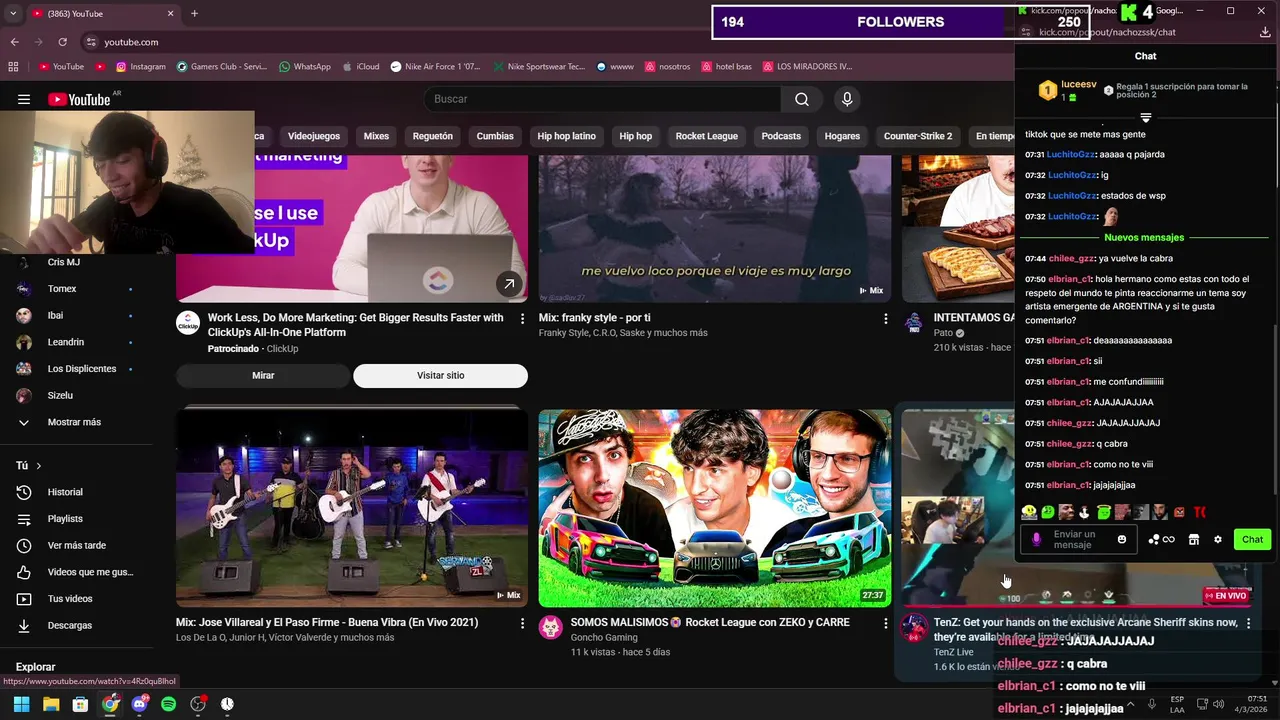Expand the Tú section chevron
Viewport: 1280px width, 720px height.
(39, 466)
